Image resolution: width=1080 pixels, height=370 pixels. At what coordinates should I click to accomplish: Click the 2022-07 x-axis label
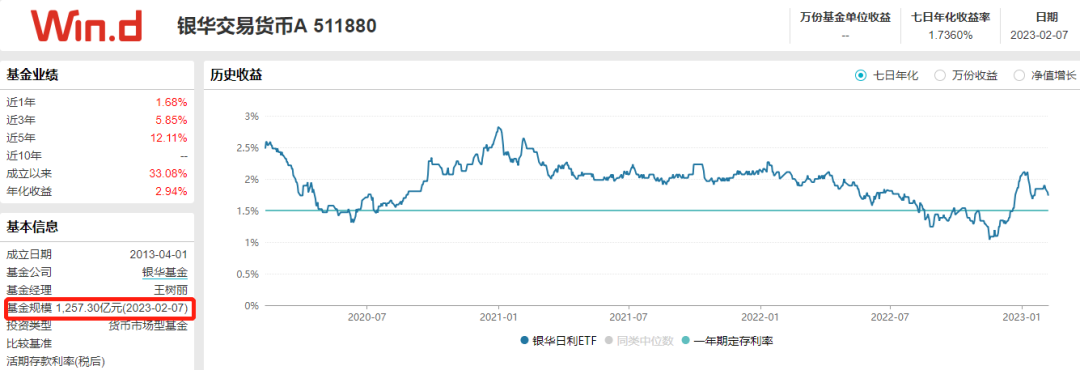(891, 317)
